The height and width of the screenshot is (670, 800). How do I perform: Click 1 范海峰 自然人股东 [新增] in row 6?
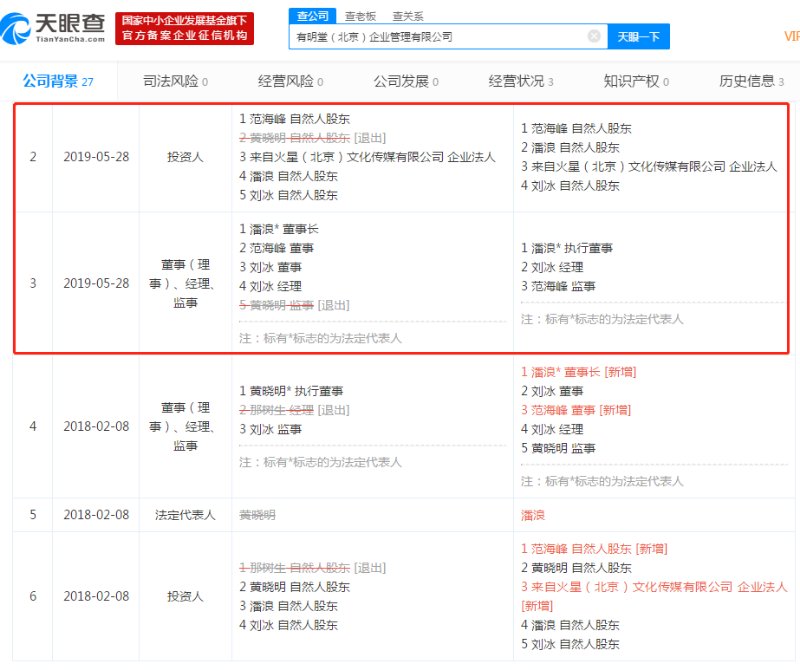click(594, 549)
